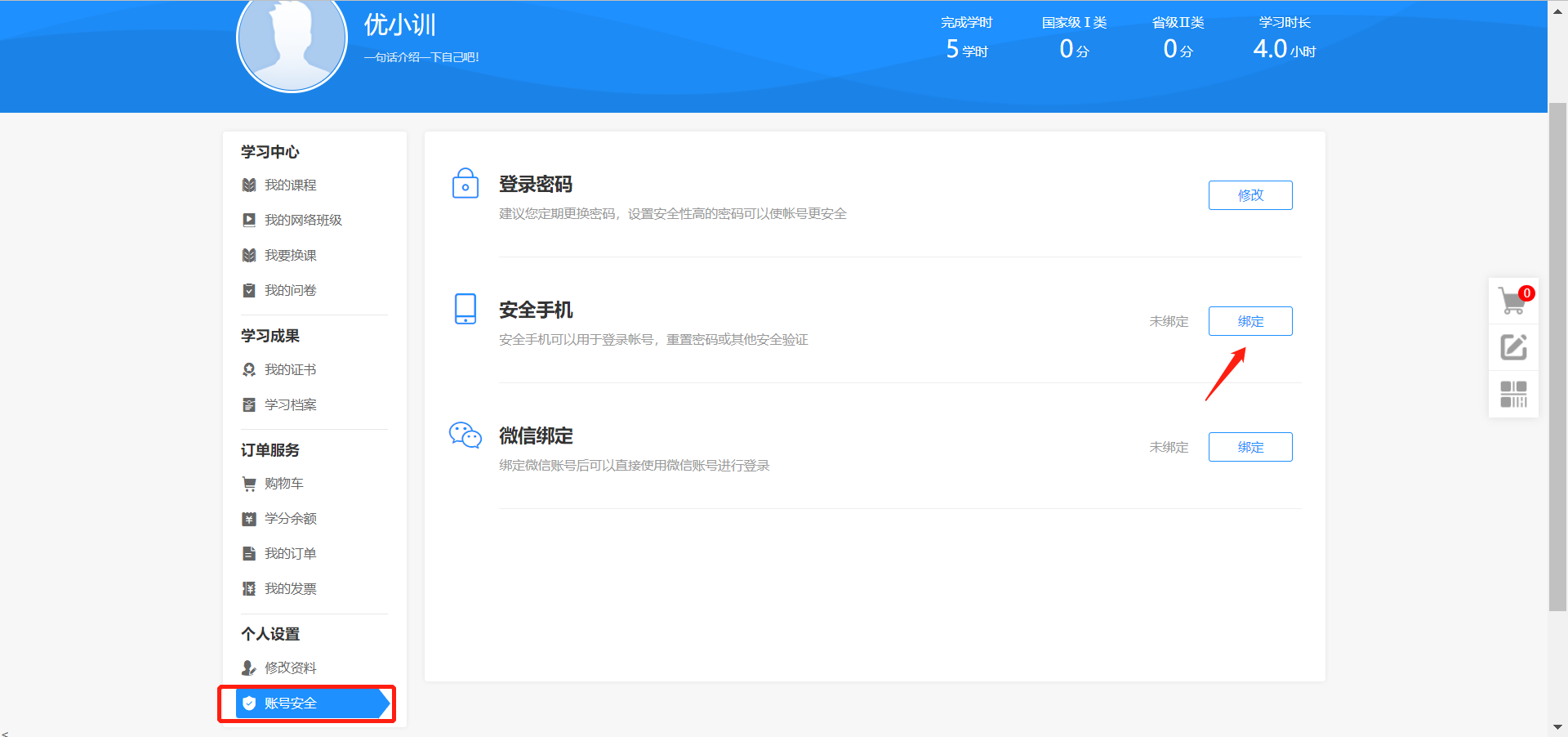Open 我的发票 menu item
The height and width of the screenshot is (737, 1568).
(290, 589)
